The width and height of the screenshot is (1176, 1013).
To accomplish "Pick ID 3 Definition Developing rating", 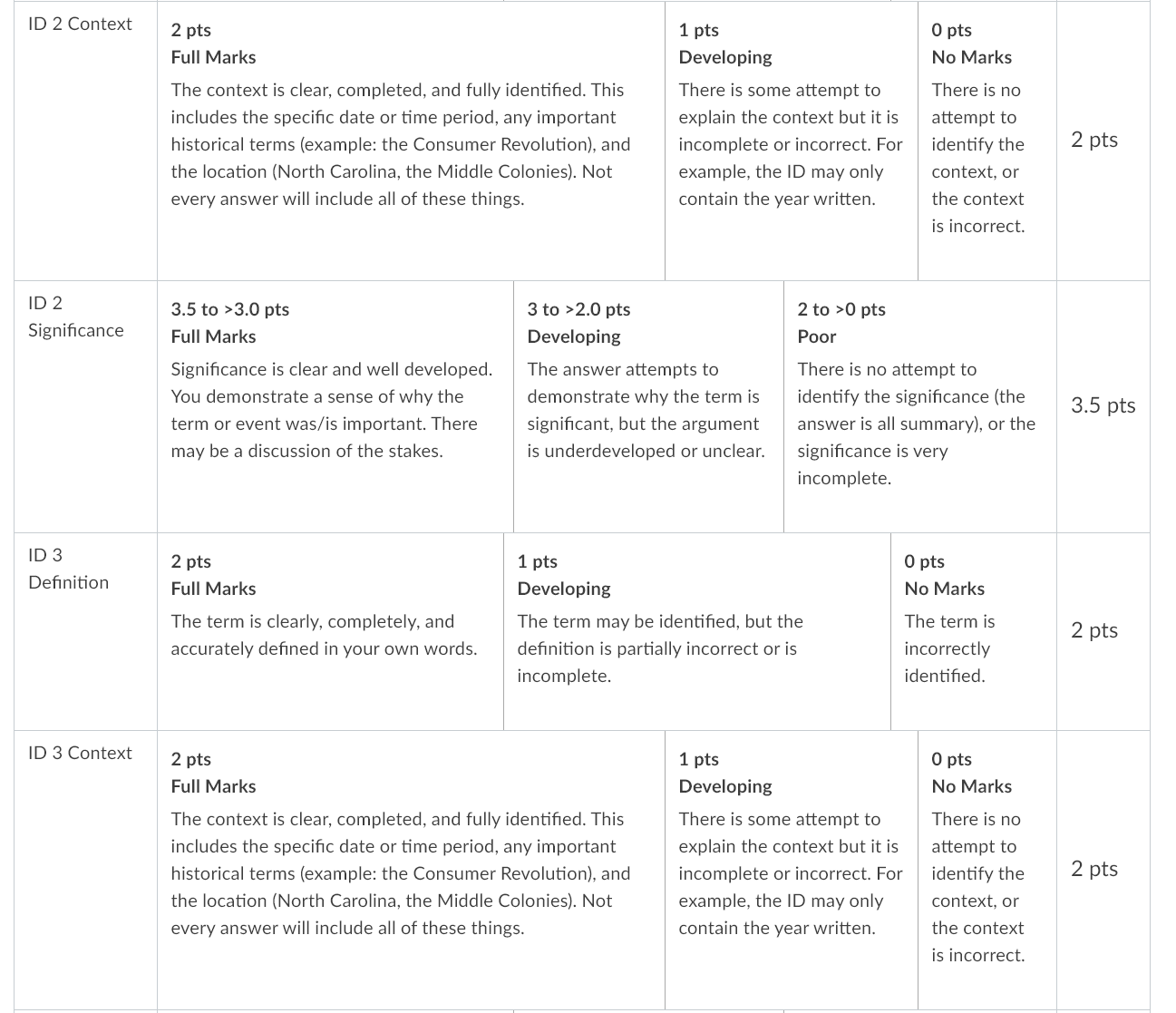I will pyautogui.click(x=697, y=631).
